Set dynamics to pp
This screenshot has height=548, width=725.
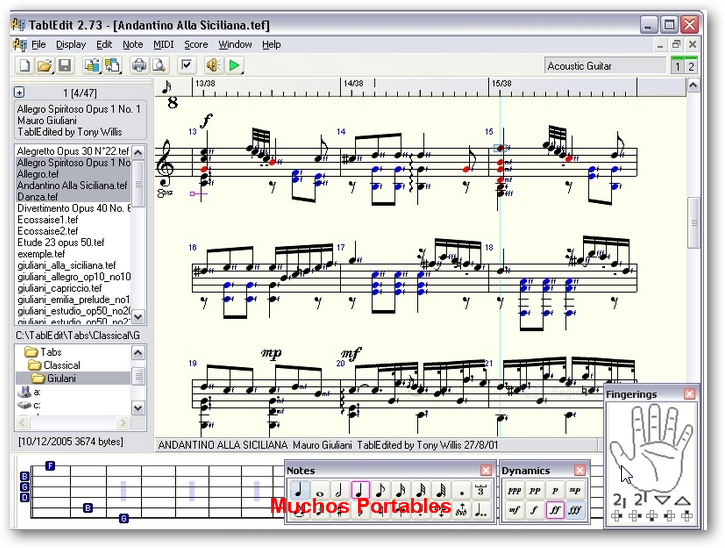point(535,491)
